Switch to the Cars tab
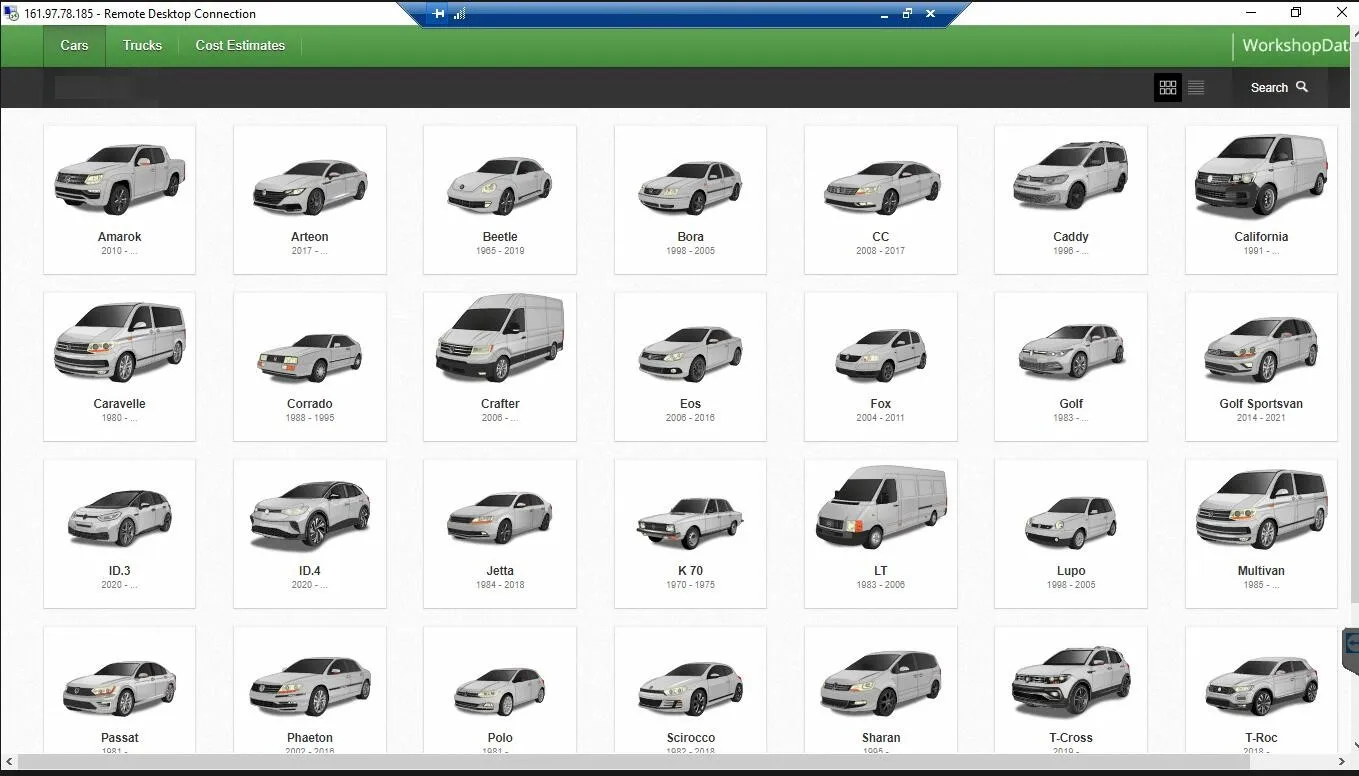The width and height of the screenshot is (1359, 776). [x=74, y=46]
